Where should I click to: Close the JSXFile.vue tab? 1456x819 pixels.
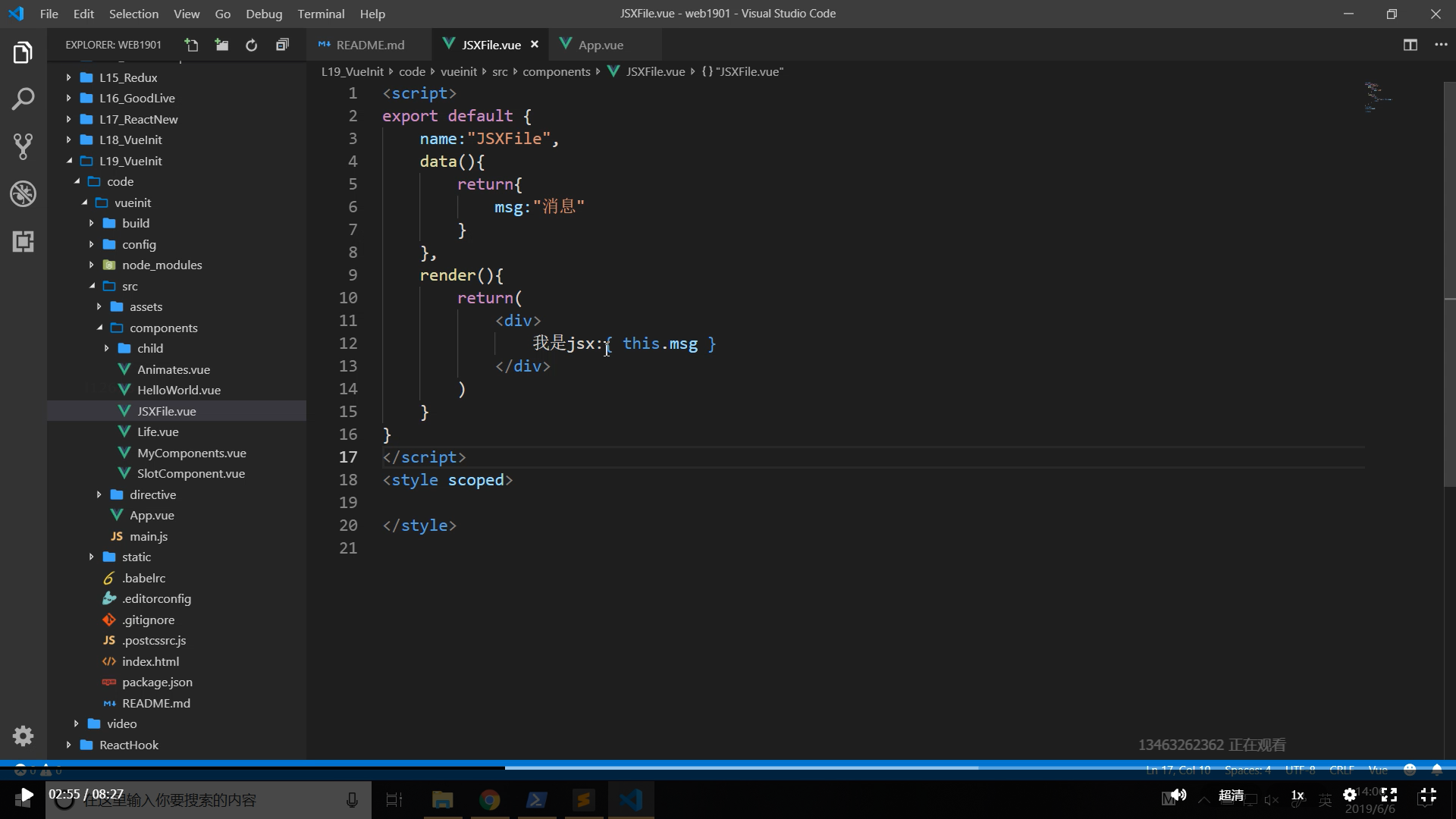[x=535, y=45]
